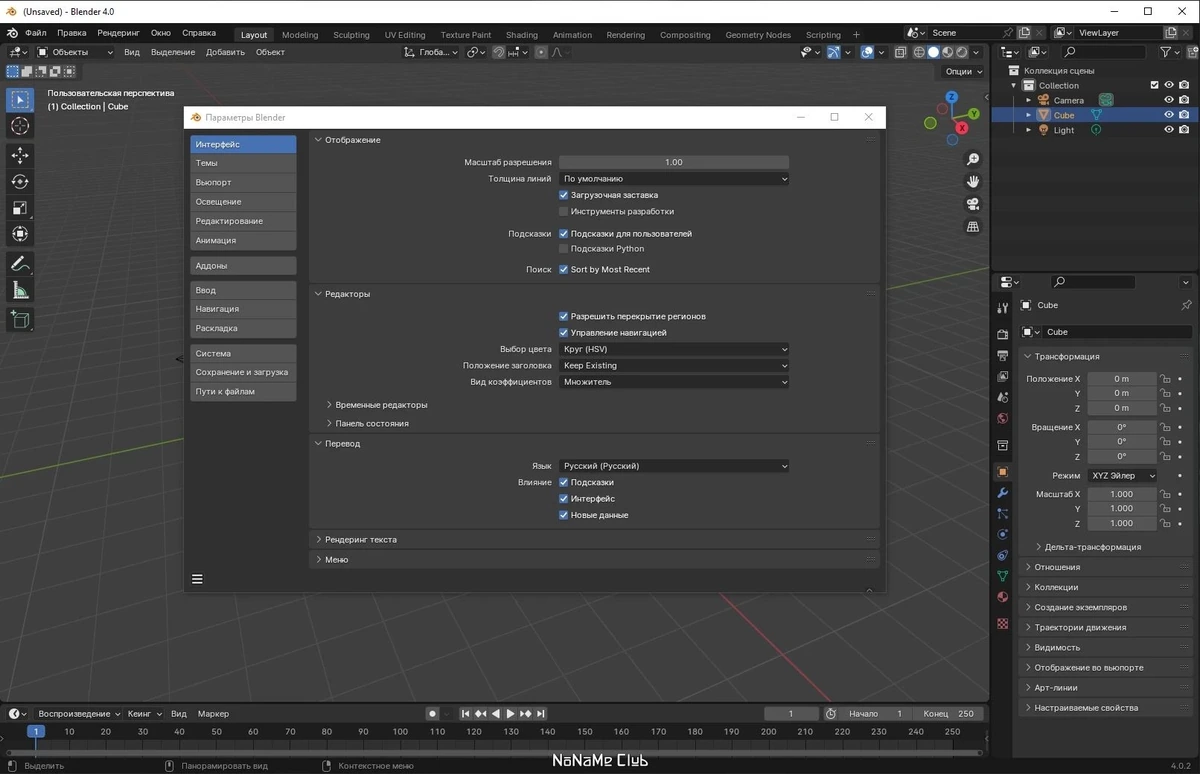
Task: Switch to the Geometry Nodes workspace tab
Action: pos(758,34)
